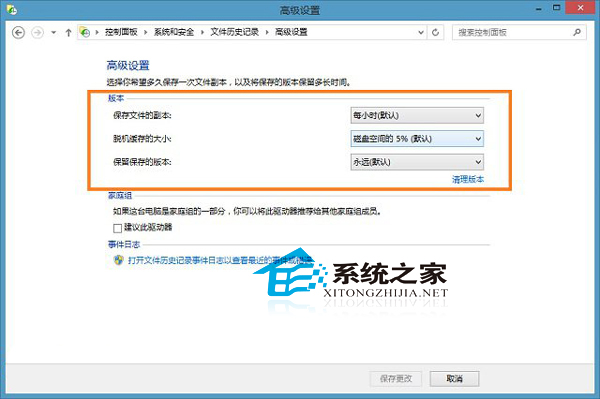Go back with the back arrow button
This screenshot has width=600, height=399.
click(18, 33)
